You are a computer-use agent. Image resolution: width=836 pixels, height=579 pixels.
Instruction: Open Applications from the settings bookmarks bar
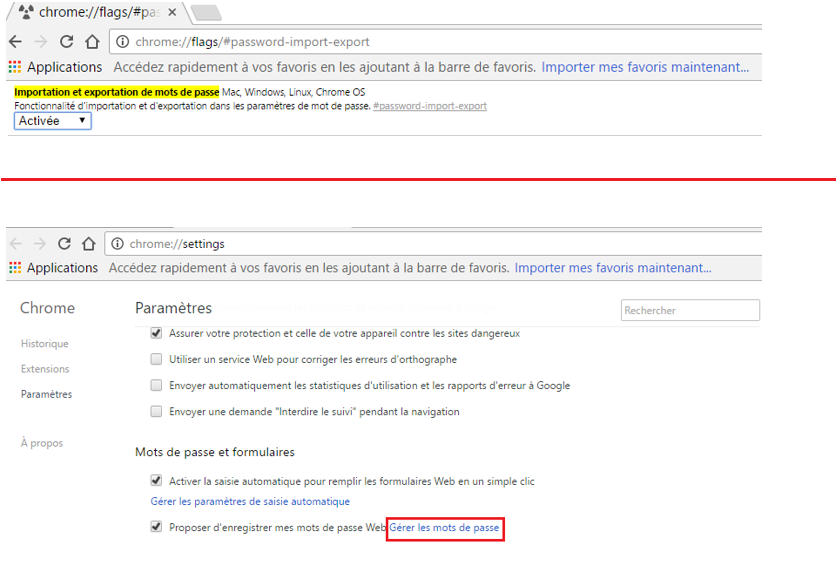click(x=57, y=268)
